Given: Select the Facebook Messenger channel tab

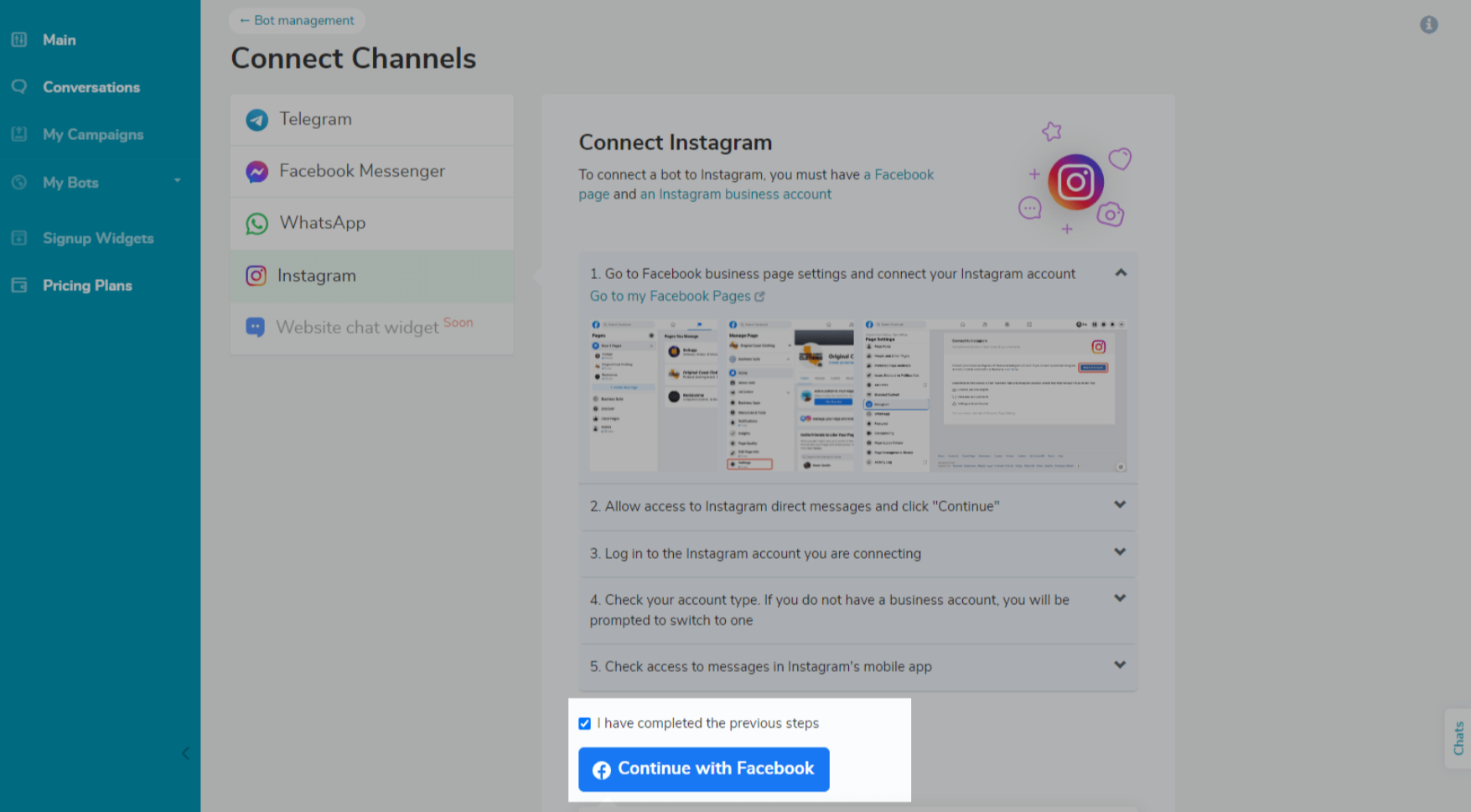Looking at the screenshot, I should (372, 172).
